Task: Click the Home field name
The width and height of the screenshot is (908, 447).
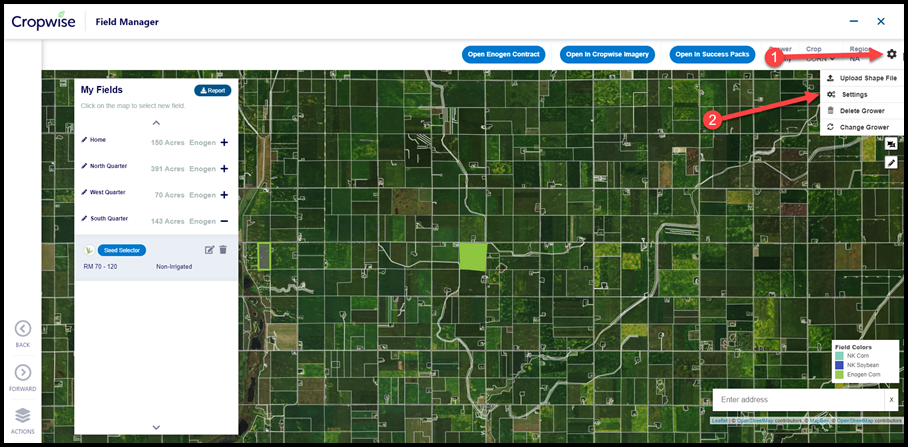Action: point(98,140)
